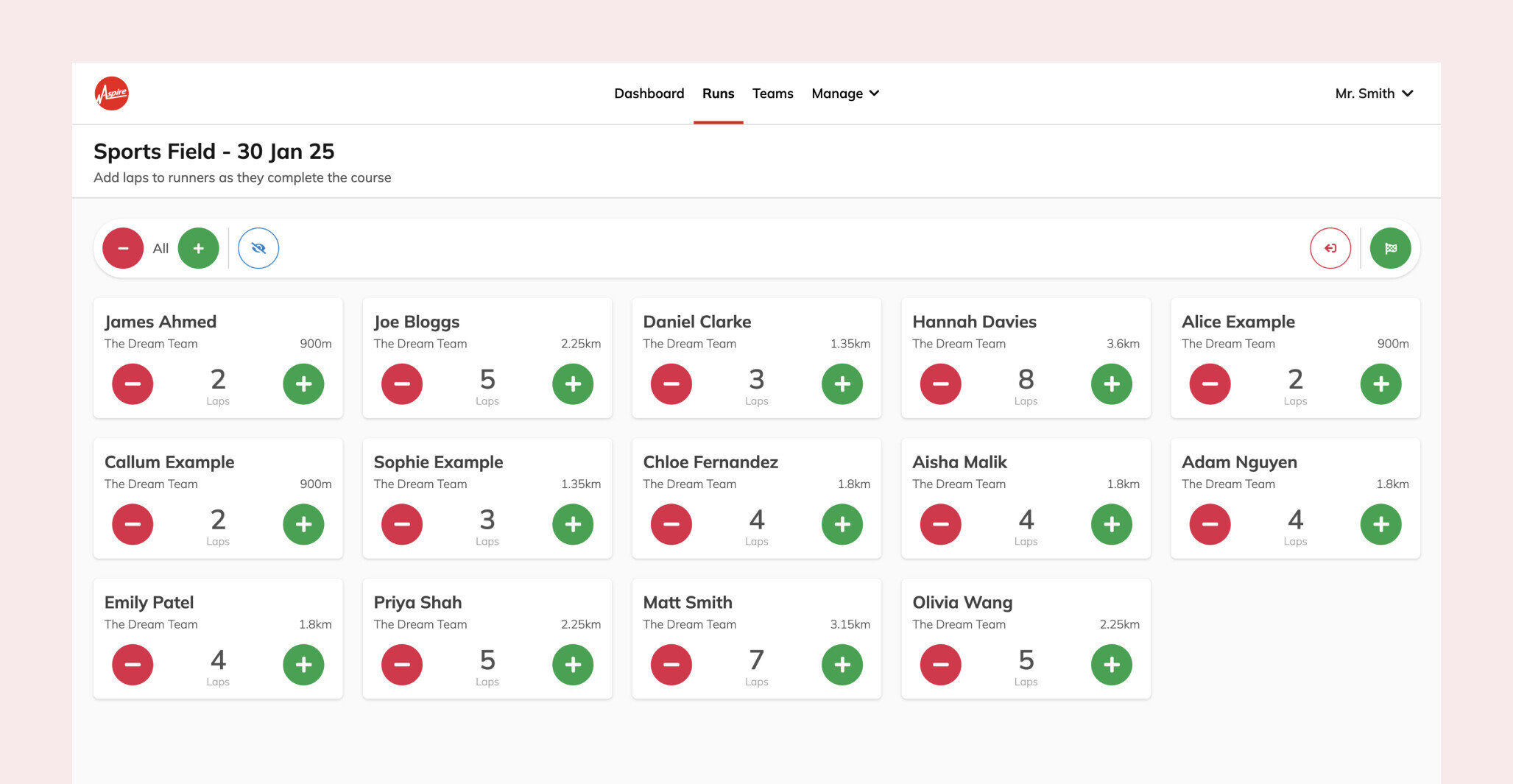Screen dimensions: 1513x784
Task: Add a lap for James Ahmed
Action: tap(303, 384)
